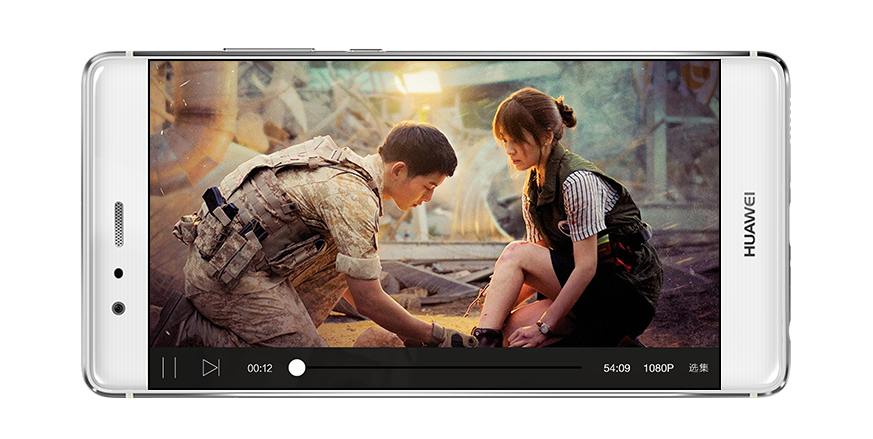Pause the video with the pause icon
The image size is (873, 439).
point(169,368)
